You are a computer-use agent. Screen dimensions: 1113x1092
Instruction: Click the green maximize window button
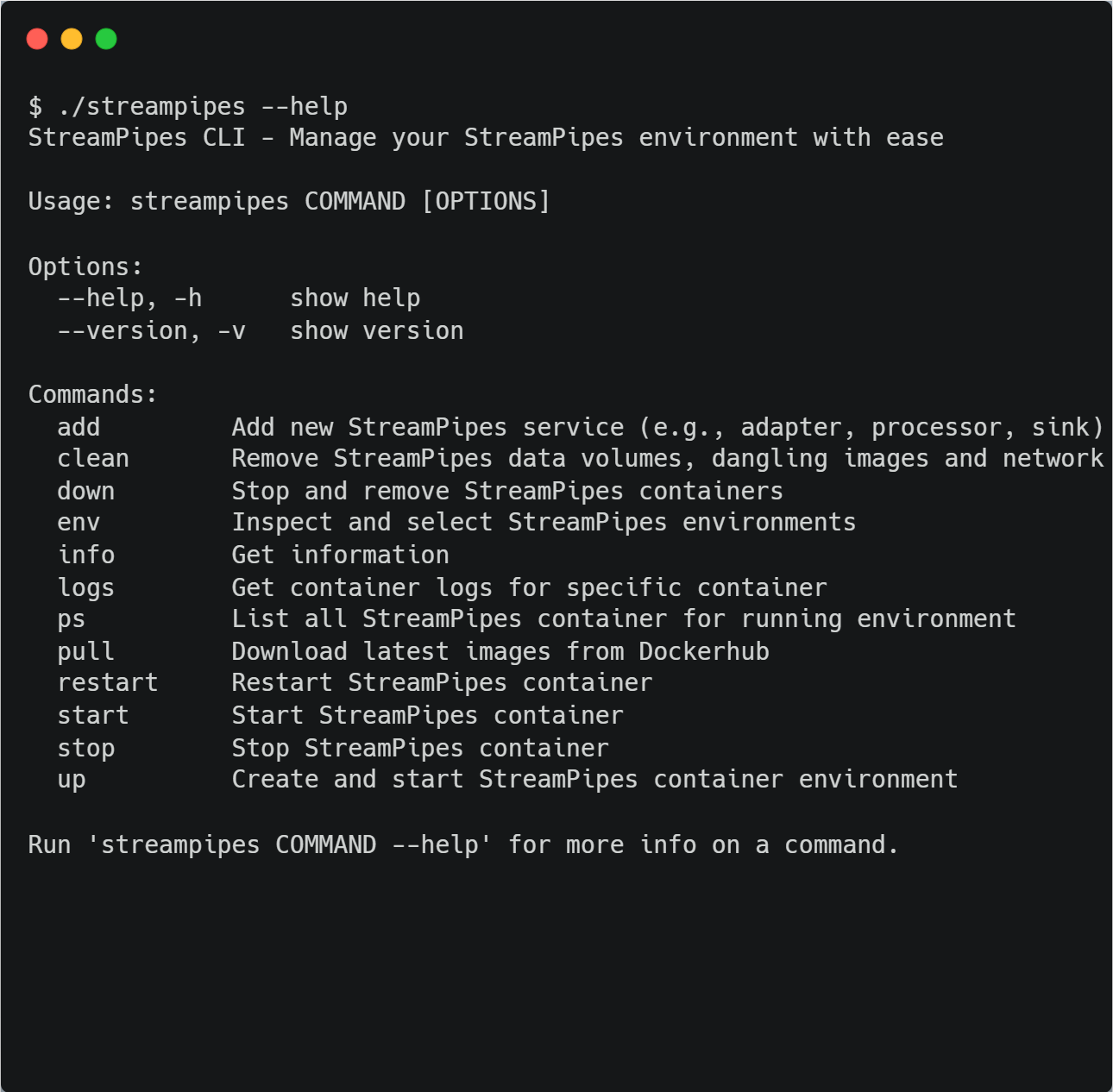pyautogui.click(x=106, y=39)
